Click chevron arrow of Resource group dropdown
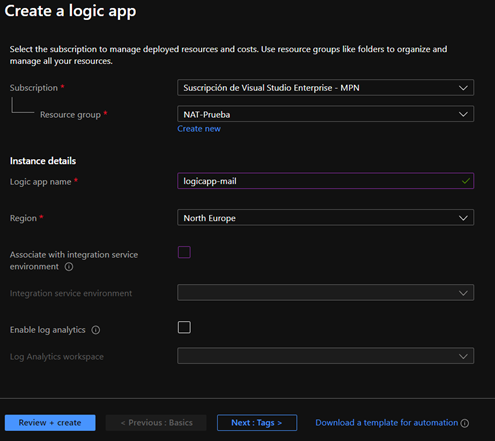The width and height of the screenshot is (495, 441). tap(463, 114)
